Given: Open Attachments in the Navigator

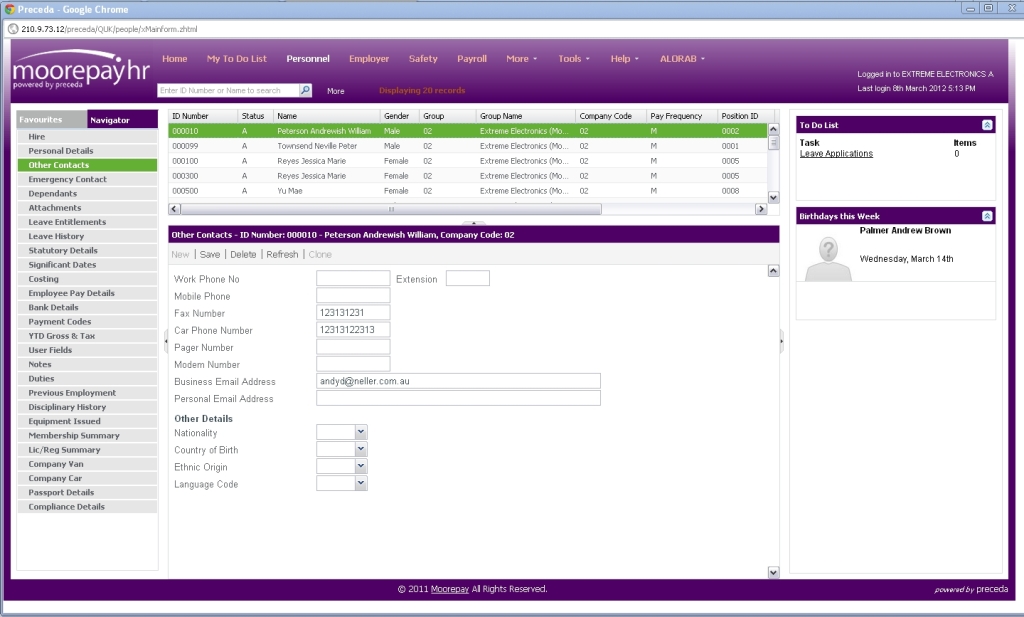Looking at the screenshot, I should pyautogui.click(x=88, y=208).
